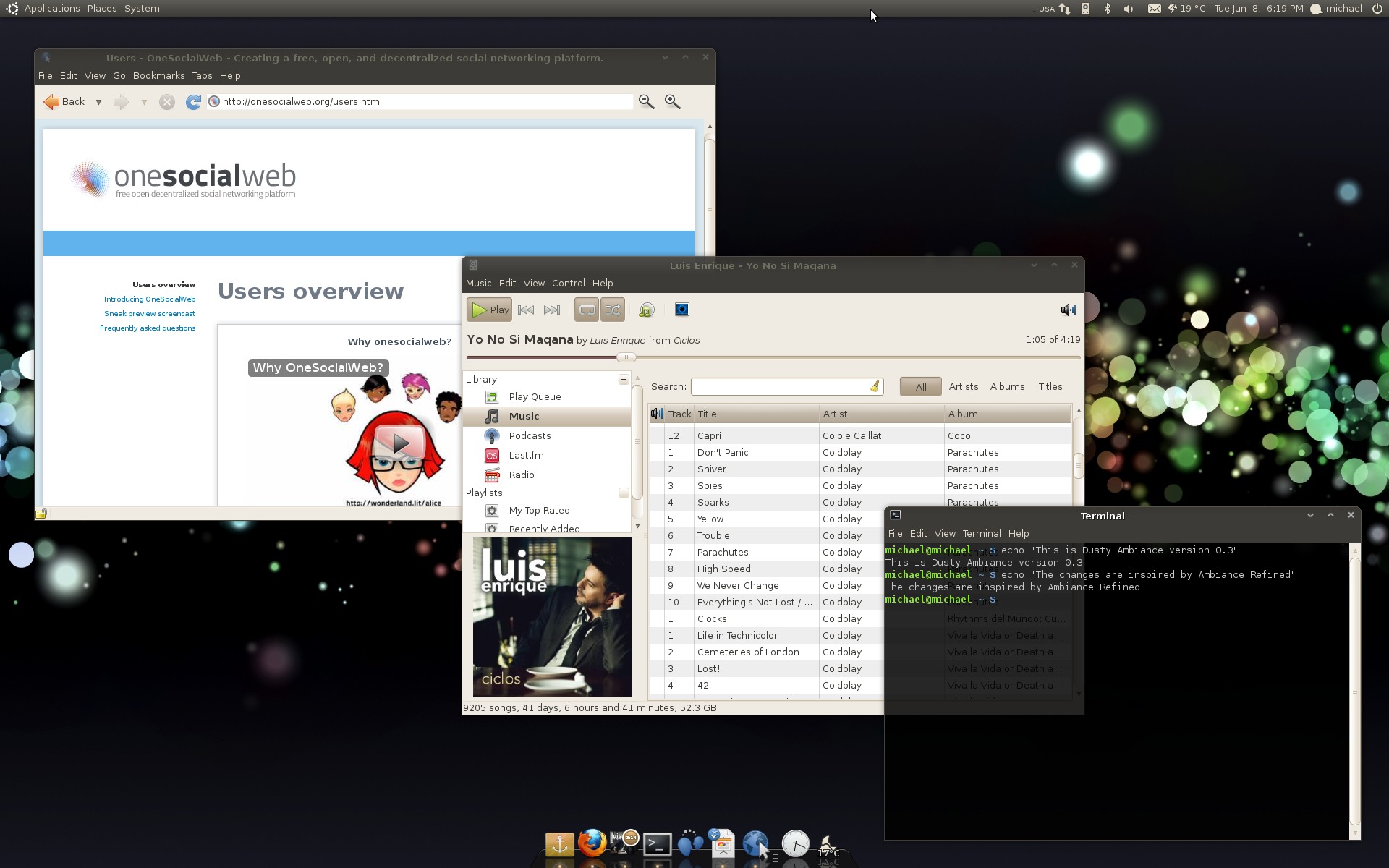This screenshot has height=868, width=1389.
Task: Open the Rhythmbox Control menu
Action: click(568, 283)
